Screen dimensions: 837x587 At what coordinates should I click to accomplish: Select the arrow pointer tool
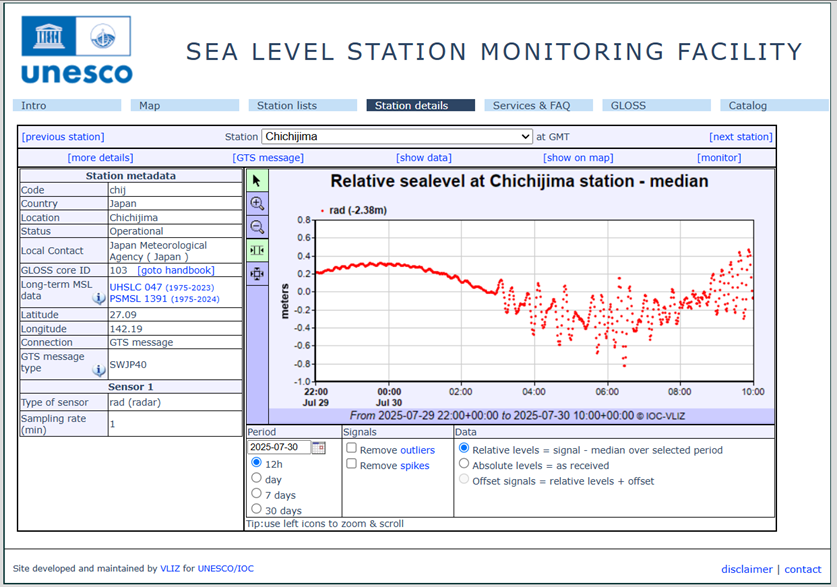click(x=257, y=179)
